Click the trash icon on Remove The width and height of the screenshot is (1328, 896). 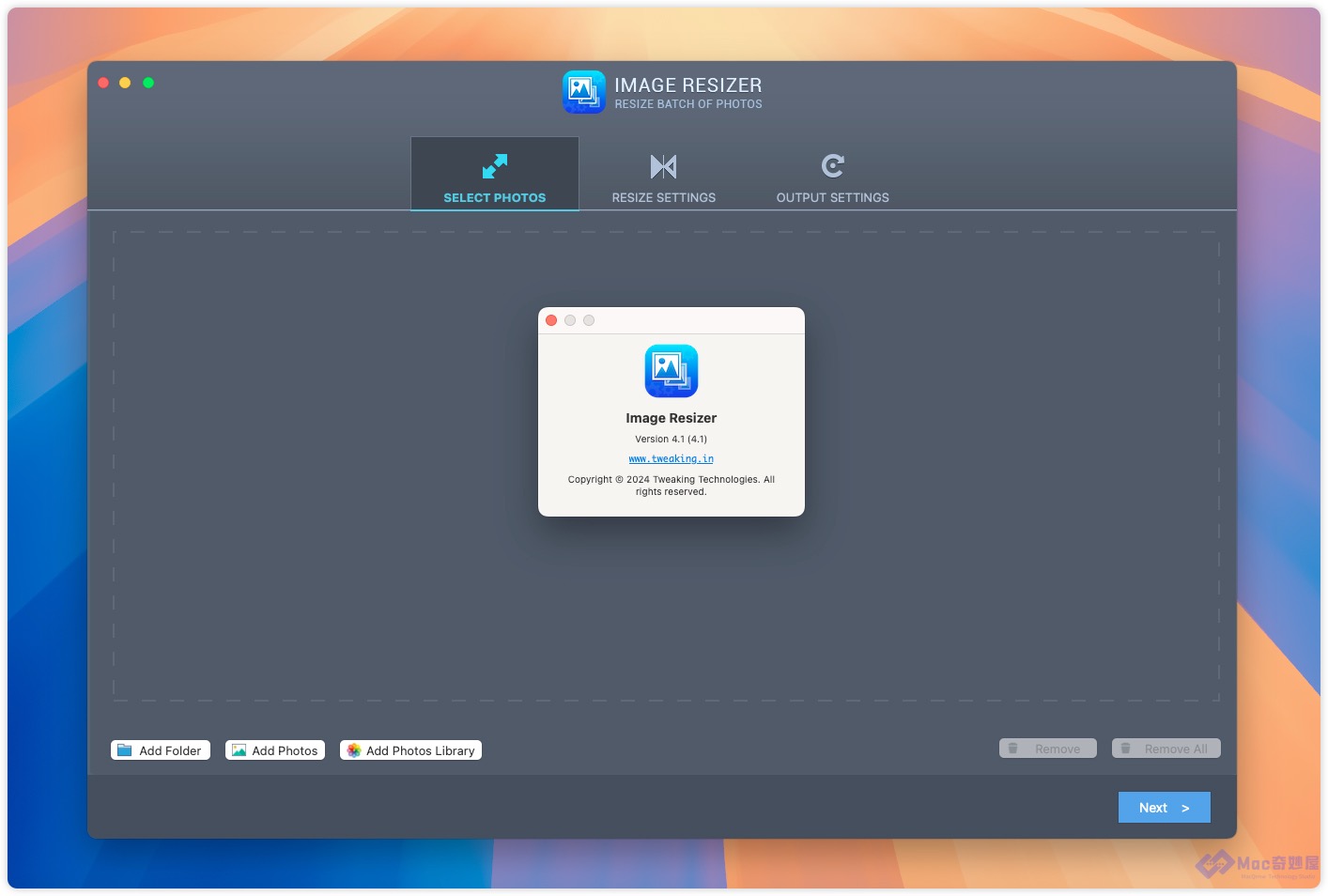tap(1013, 749)
